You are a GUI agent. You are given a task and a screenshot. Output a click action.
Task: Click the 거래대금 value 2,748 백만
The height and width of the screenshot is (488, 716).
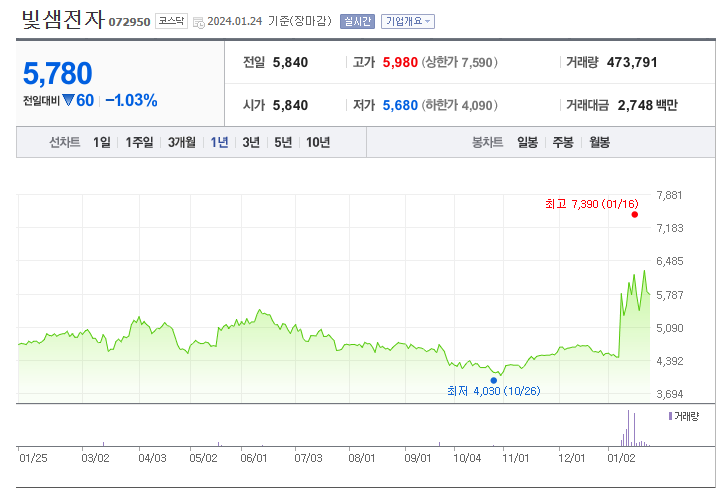[648, 105]
